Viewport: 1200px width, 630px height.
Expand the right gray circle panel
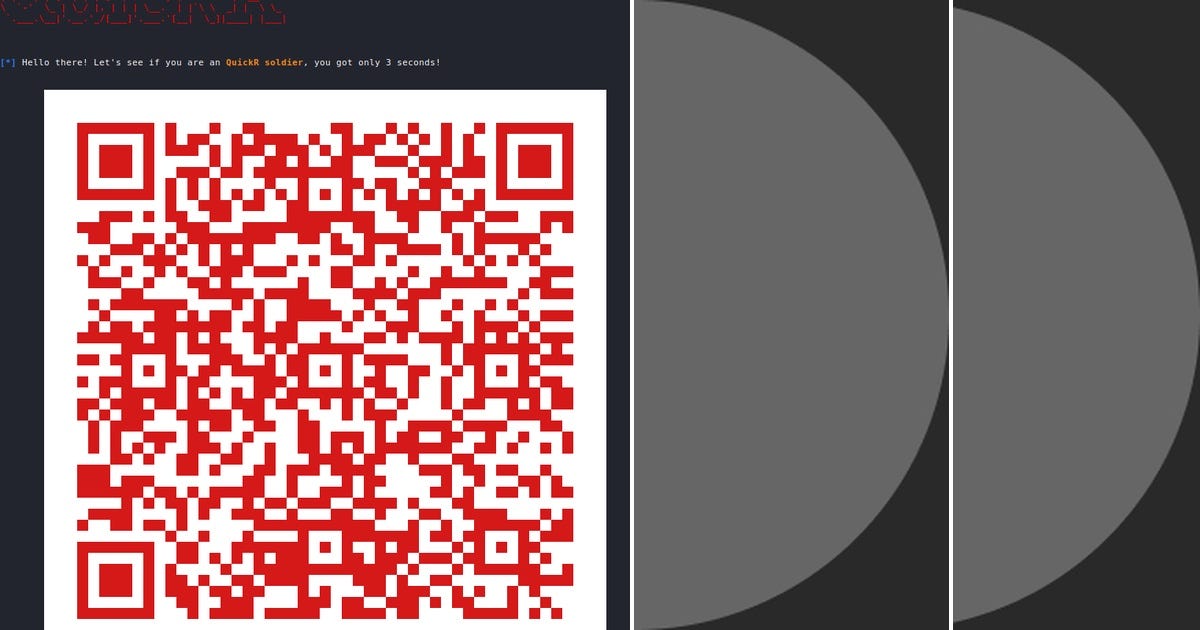(x=1075, y=315)
